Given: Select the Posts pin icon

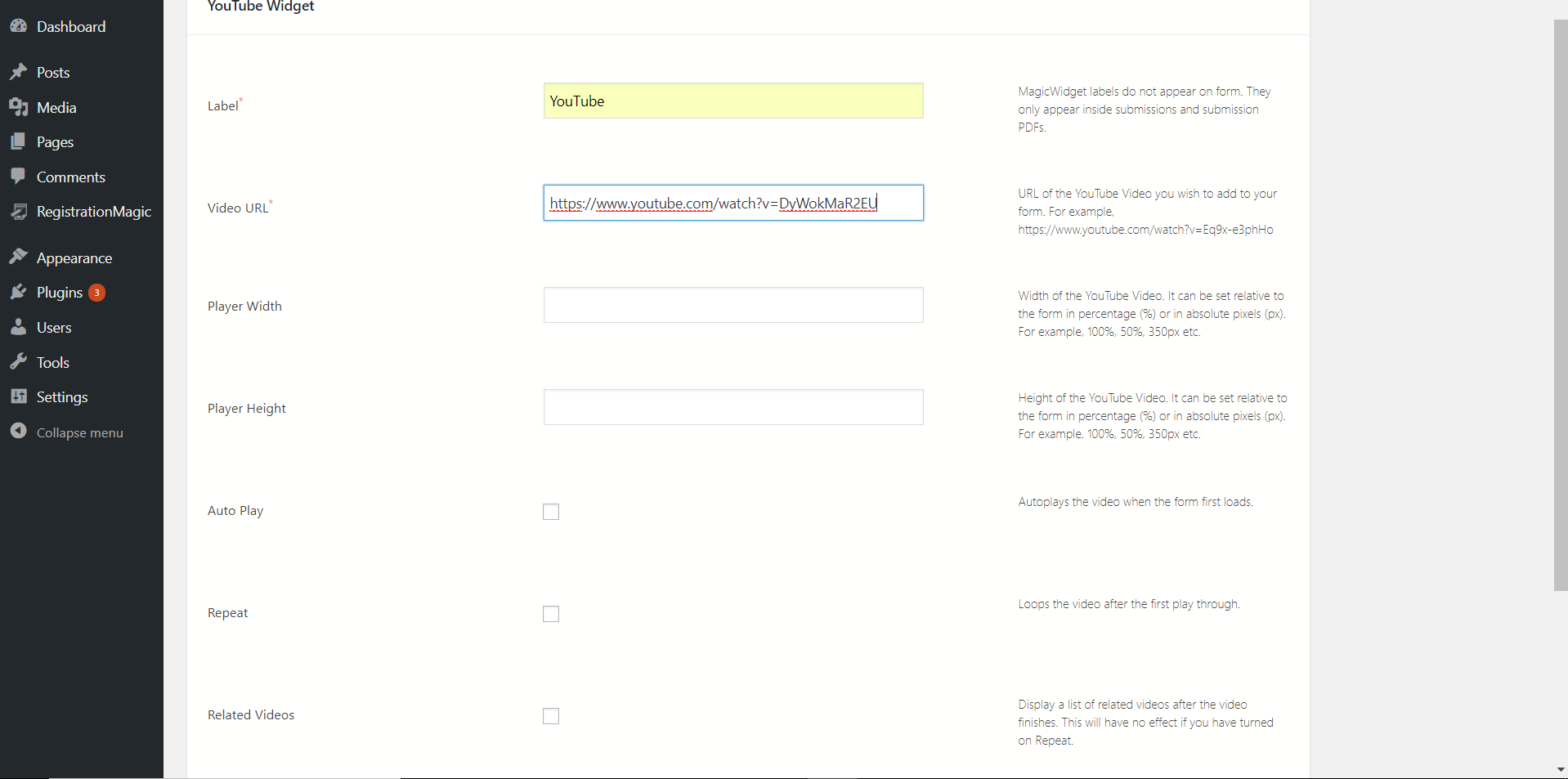Looking at the screenshot, I should click(x=19, y=72).
